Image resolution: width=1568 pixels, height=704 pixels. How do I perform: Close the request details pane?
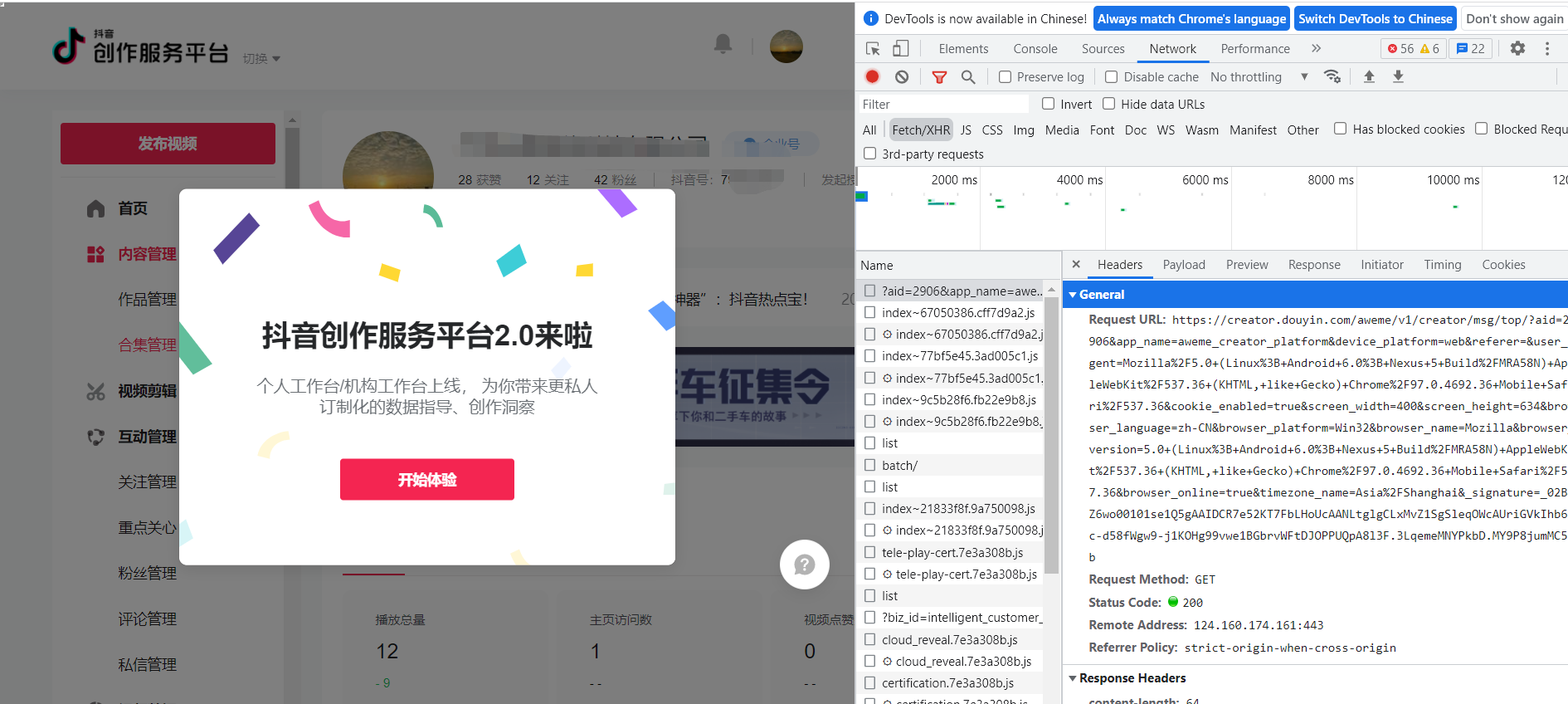coord(1076,264)
